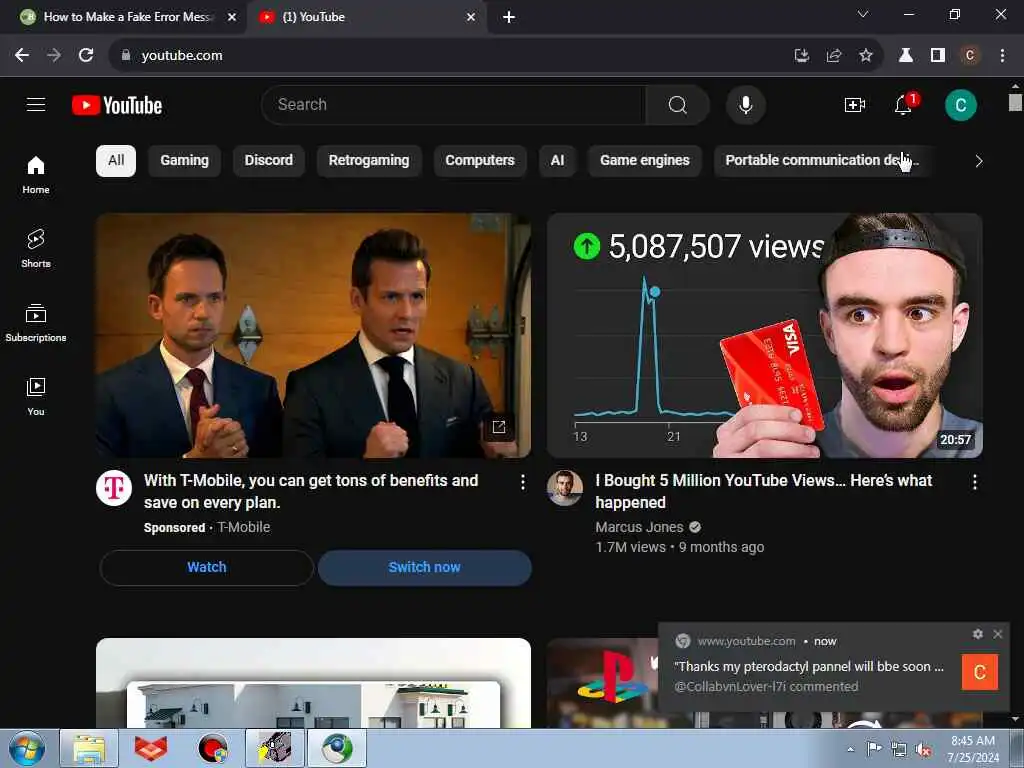Open I Bought 5 Million Views title
The height and width of the screenshot is (768, 1024).
click(763, 491)
